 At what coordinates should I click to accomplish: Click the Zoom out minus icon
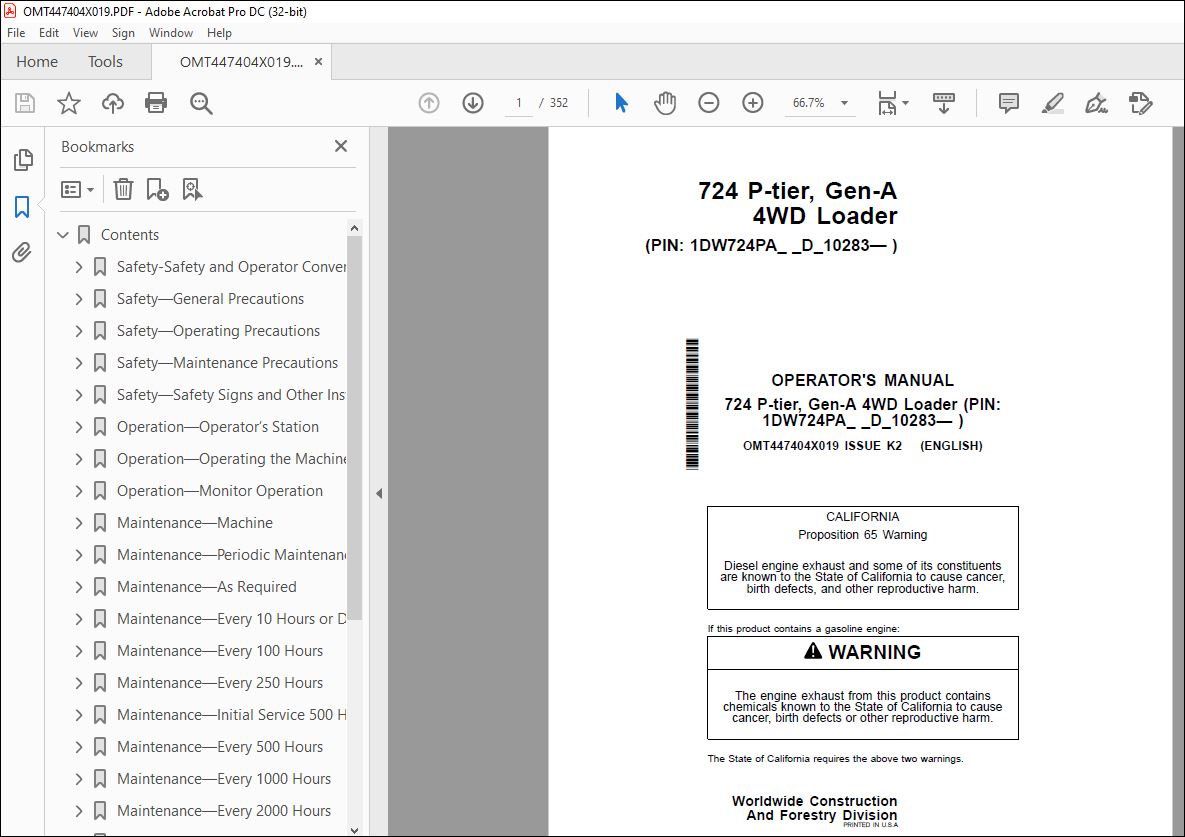[x=708, y=103]
